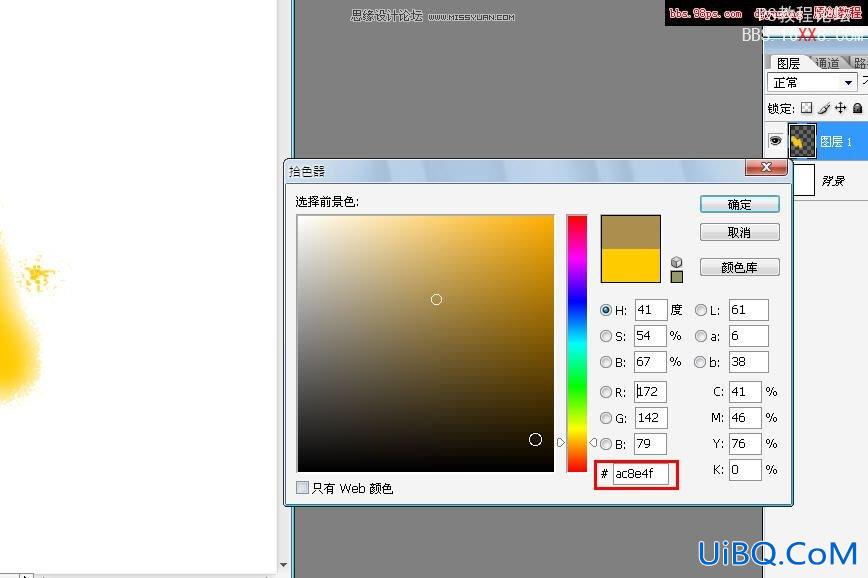
Task: Click the C cyan field showing 41
Action: tap(745, 392)
